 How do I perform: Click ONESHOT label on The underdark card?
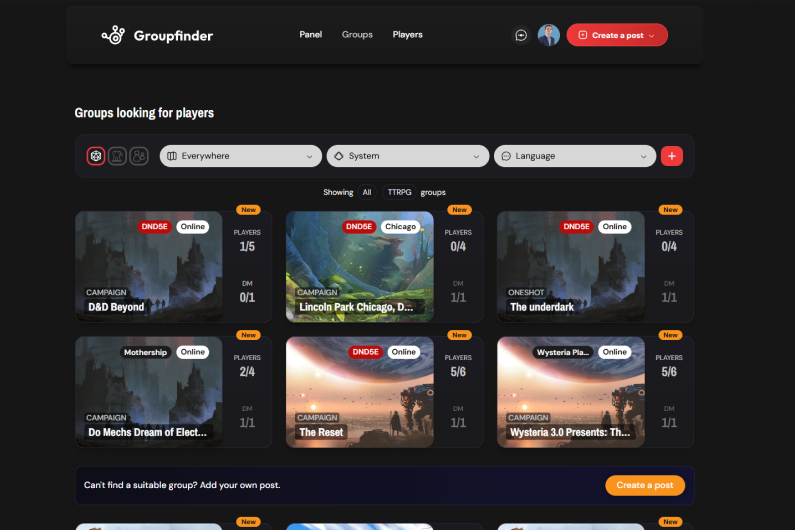[526, 293]
